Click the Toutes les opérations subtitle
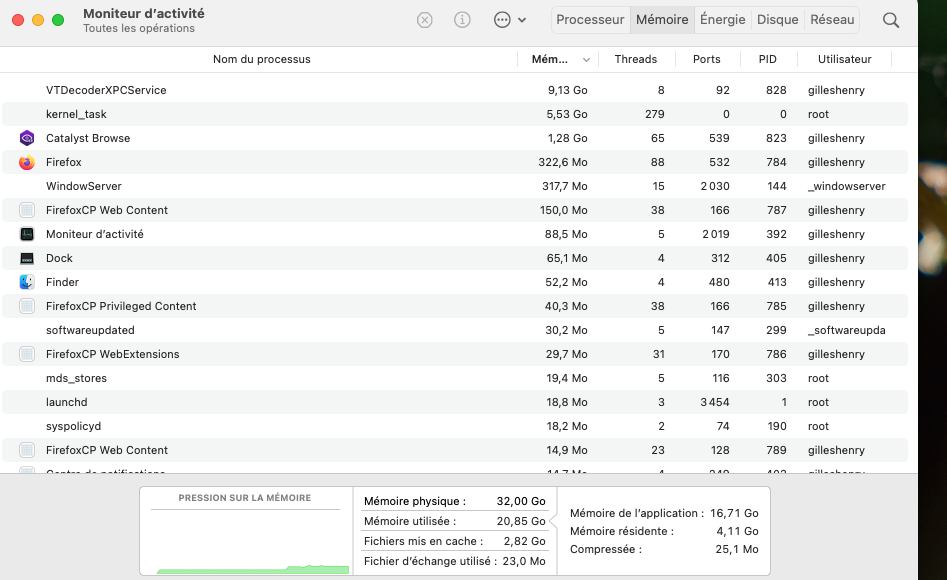Viewport: 947px width, 580px height. point(139,28)
